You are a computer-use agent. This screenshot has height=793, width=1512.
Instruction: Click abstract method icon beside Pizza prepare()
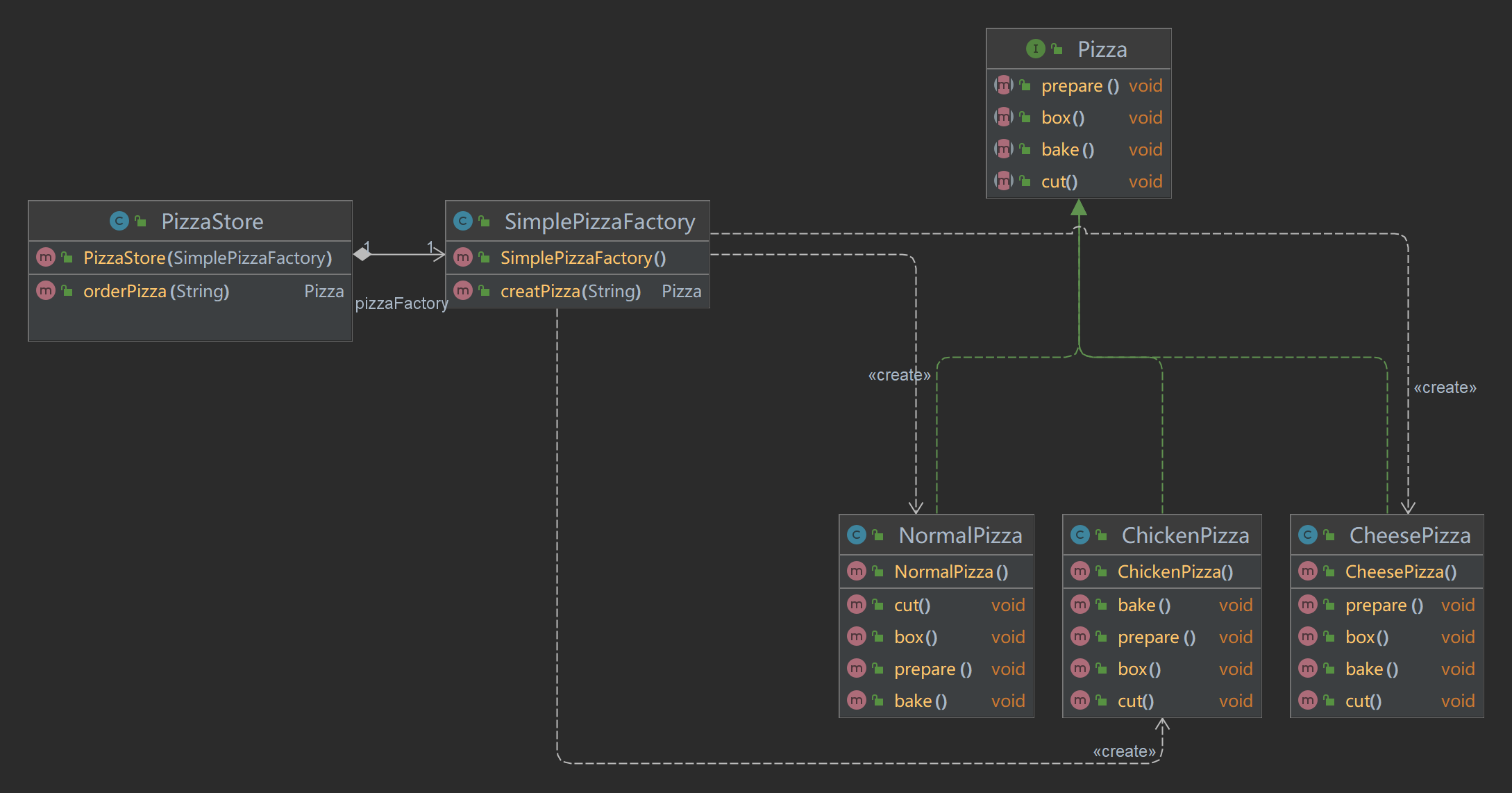click(1004, 85)
